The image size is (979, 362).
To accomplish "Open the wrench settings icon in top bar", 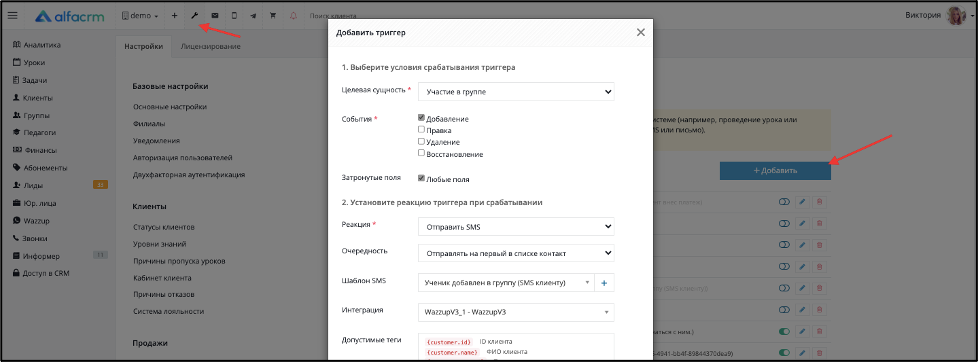I will [194, 16].
